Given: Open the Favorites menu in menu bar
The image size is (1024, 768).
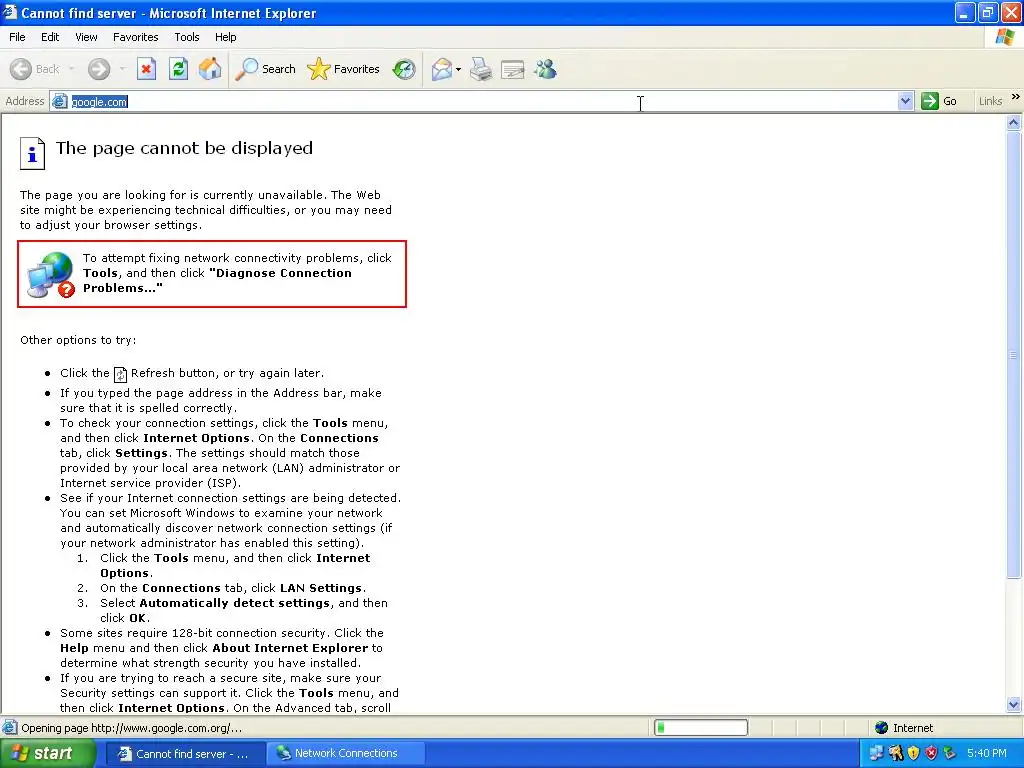Looking at the screenshot, I should 135,37.
